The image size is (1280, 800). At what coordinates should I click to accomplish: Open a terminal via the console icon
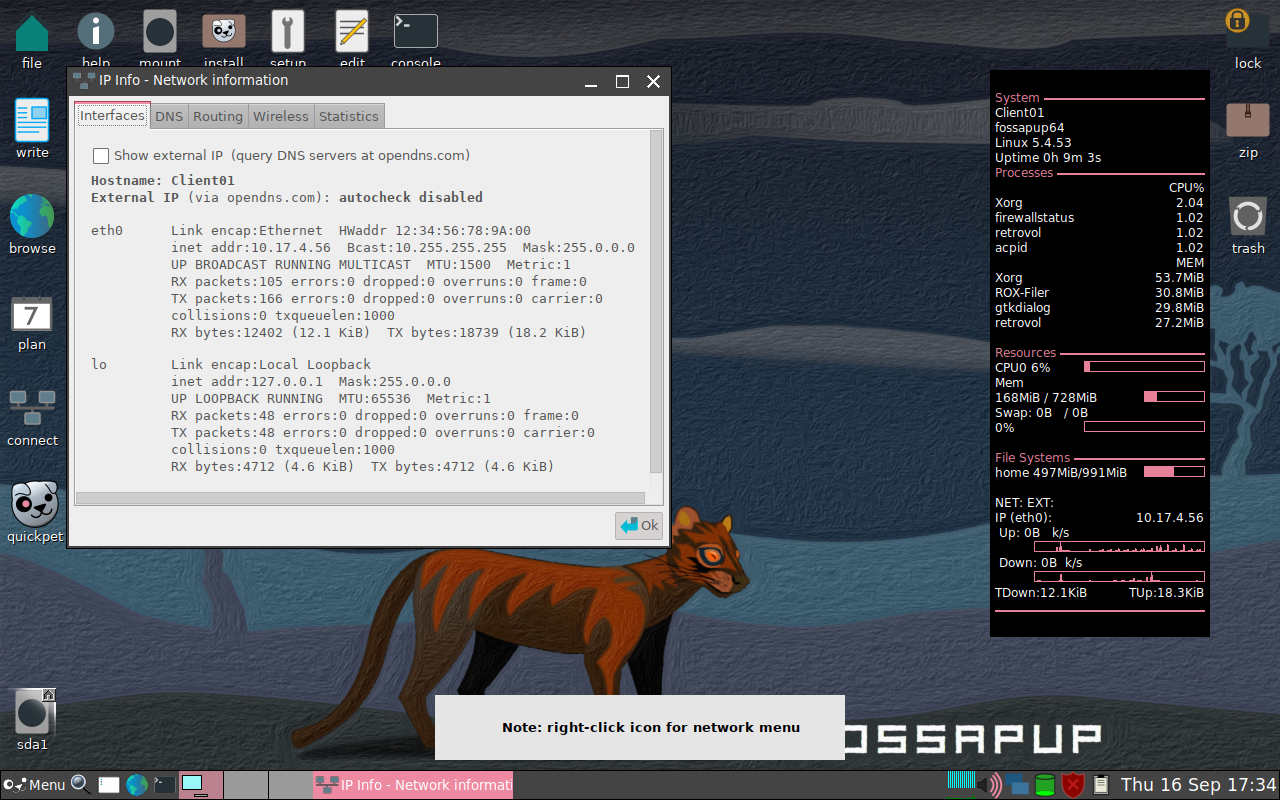pos(415,30)
